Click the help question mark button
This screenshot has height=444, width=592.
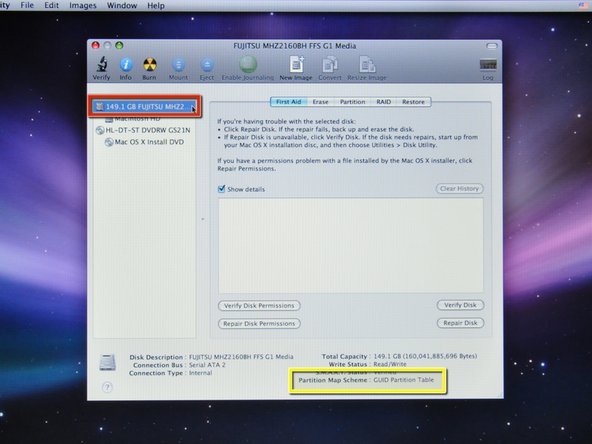pos(107,387)
